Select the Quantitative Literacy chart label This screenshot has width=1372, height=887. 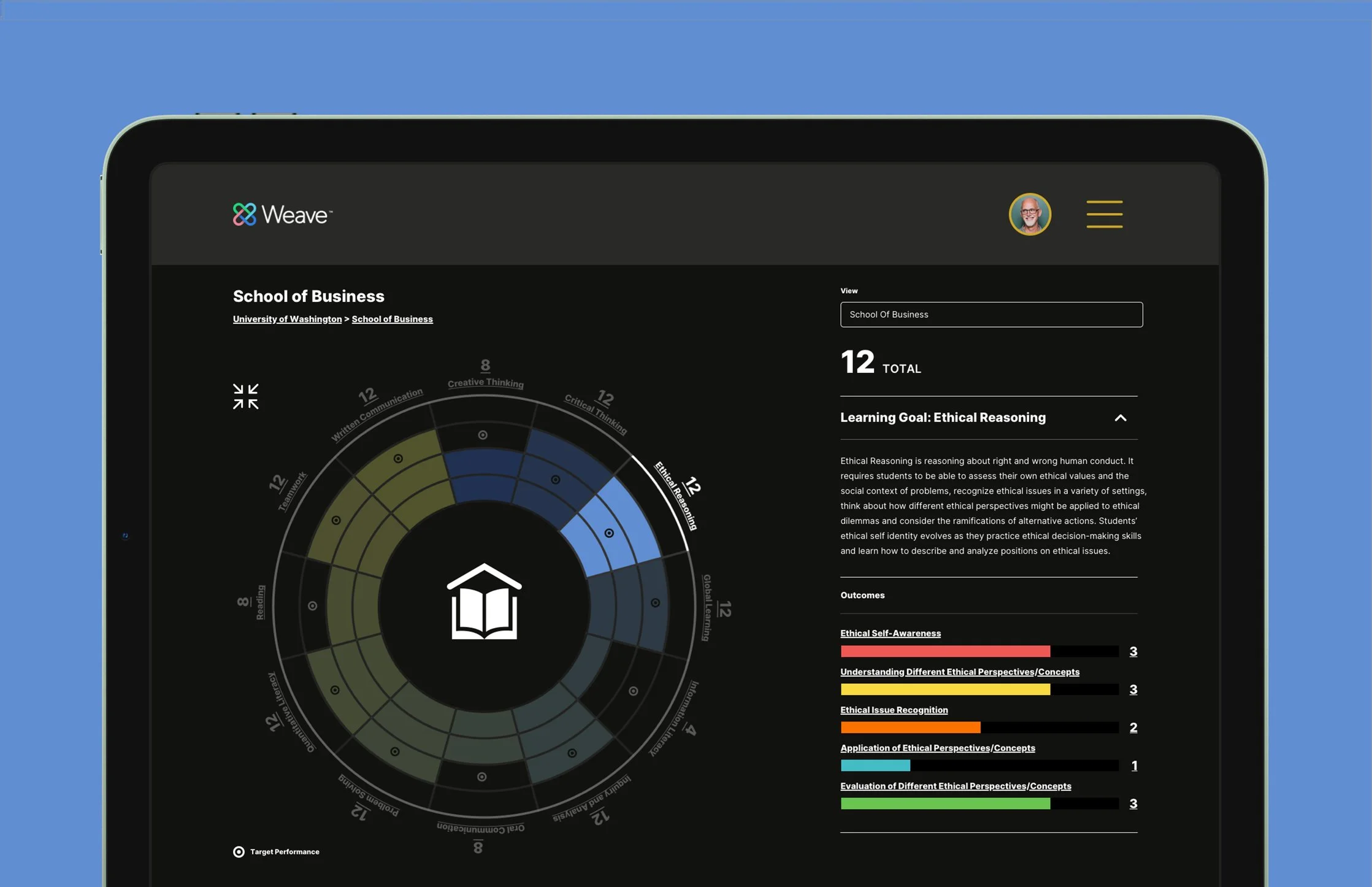(291, 712)
